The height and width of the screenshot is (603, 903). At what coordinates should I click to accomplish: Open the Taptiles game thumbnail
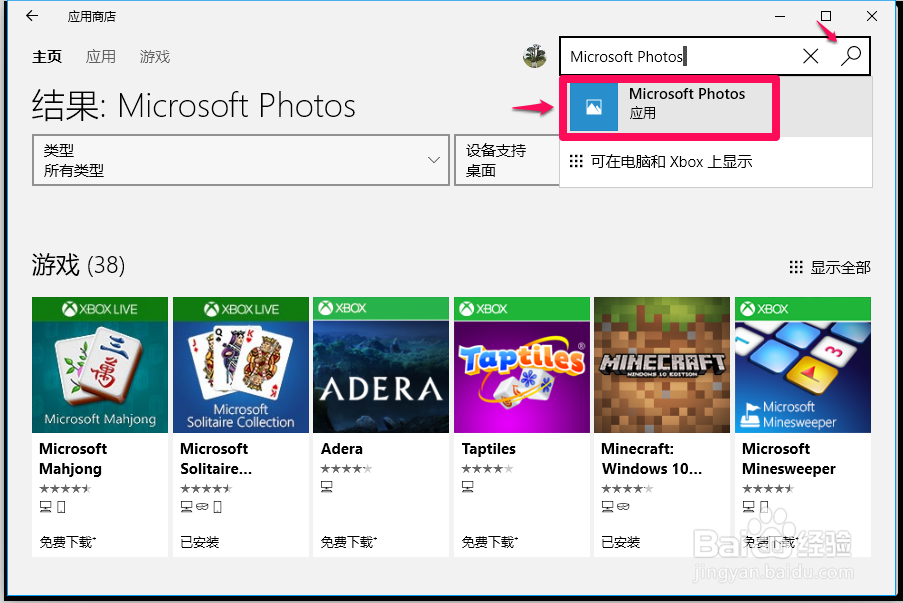tap(522, 365)
